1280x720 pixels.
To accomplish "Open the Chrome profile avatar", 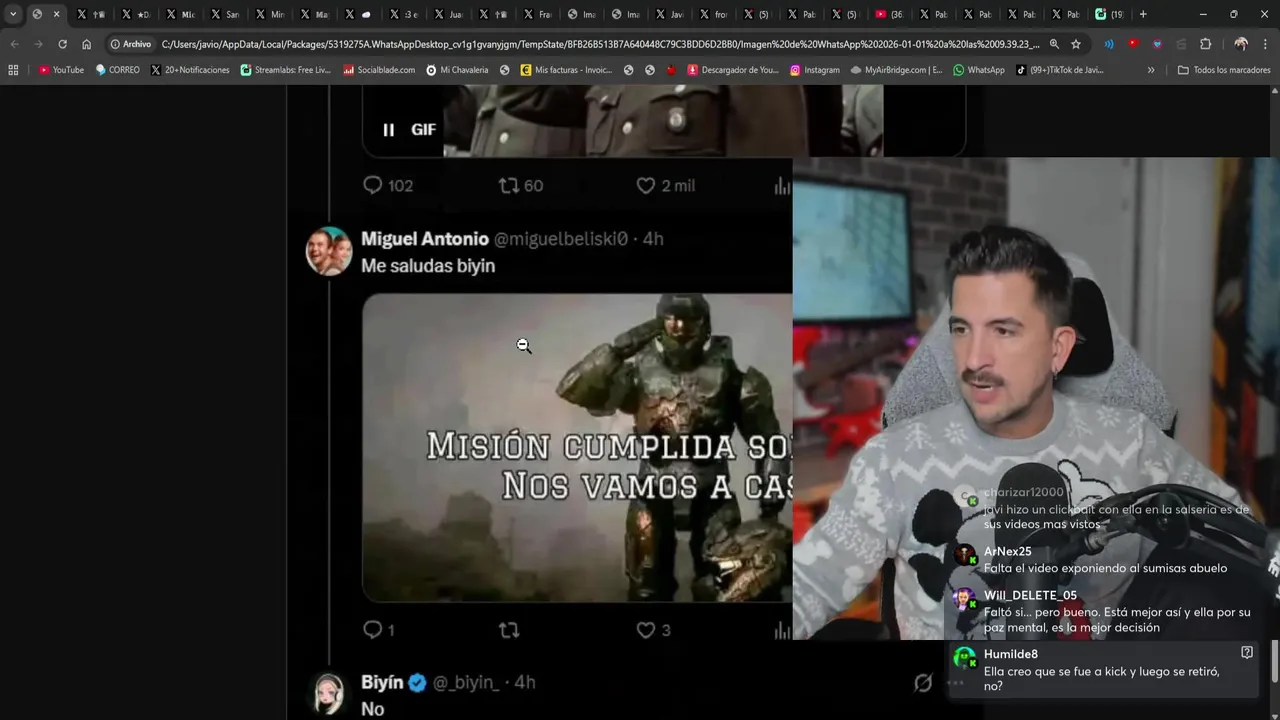I will pos(1241,44).
